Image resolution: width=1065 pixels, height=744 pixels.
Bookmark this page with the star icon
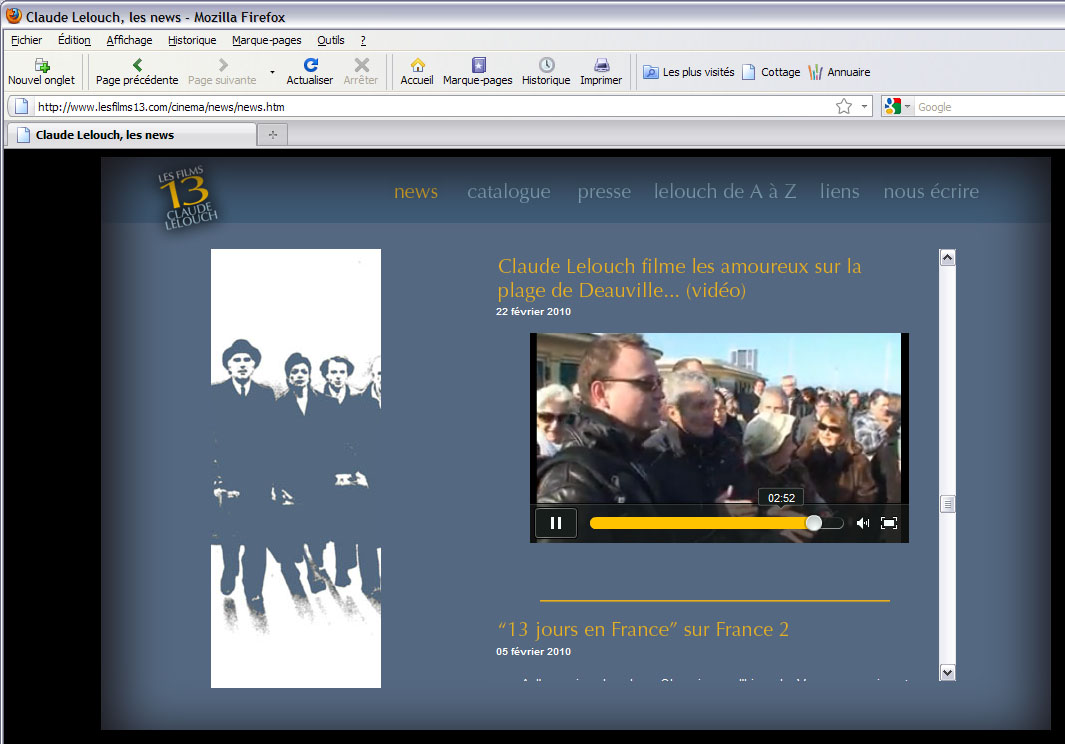pyautogui.click(x=844, y=107)
